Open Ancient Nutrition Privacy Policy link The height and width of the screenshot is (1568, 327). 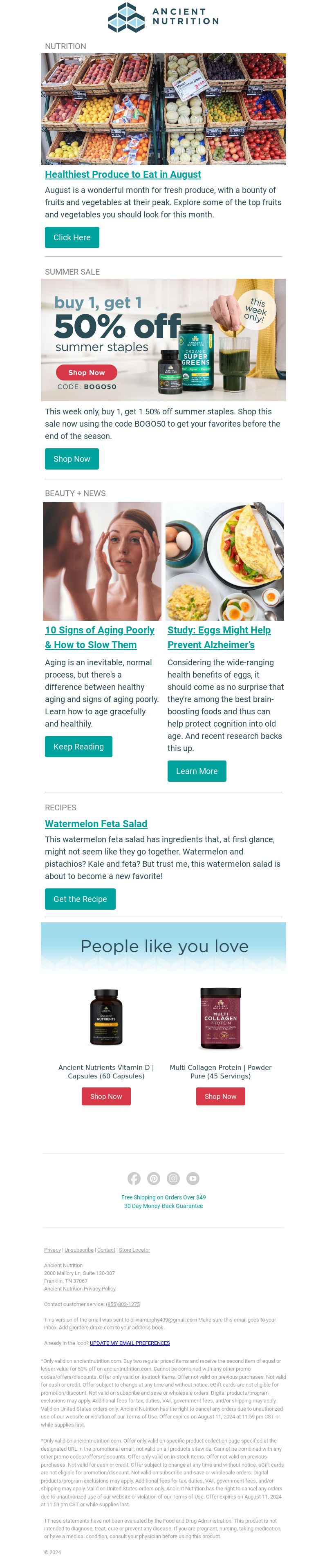80,1288
